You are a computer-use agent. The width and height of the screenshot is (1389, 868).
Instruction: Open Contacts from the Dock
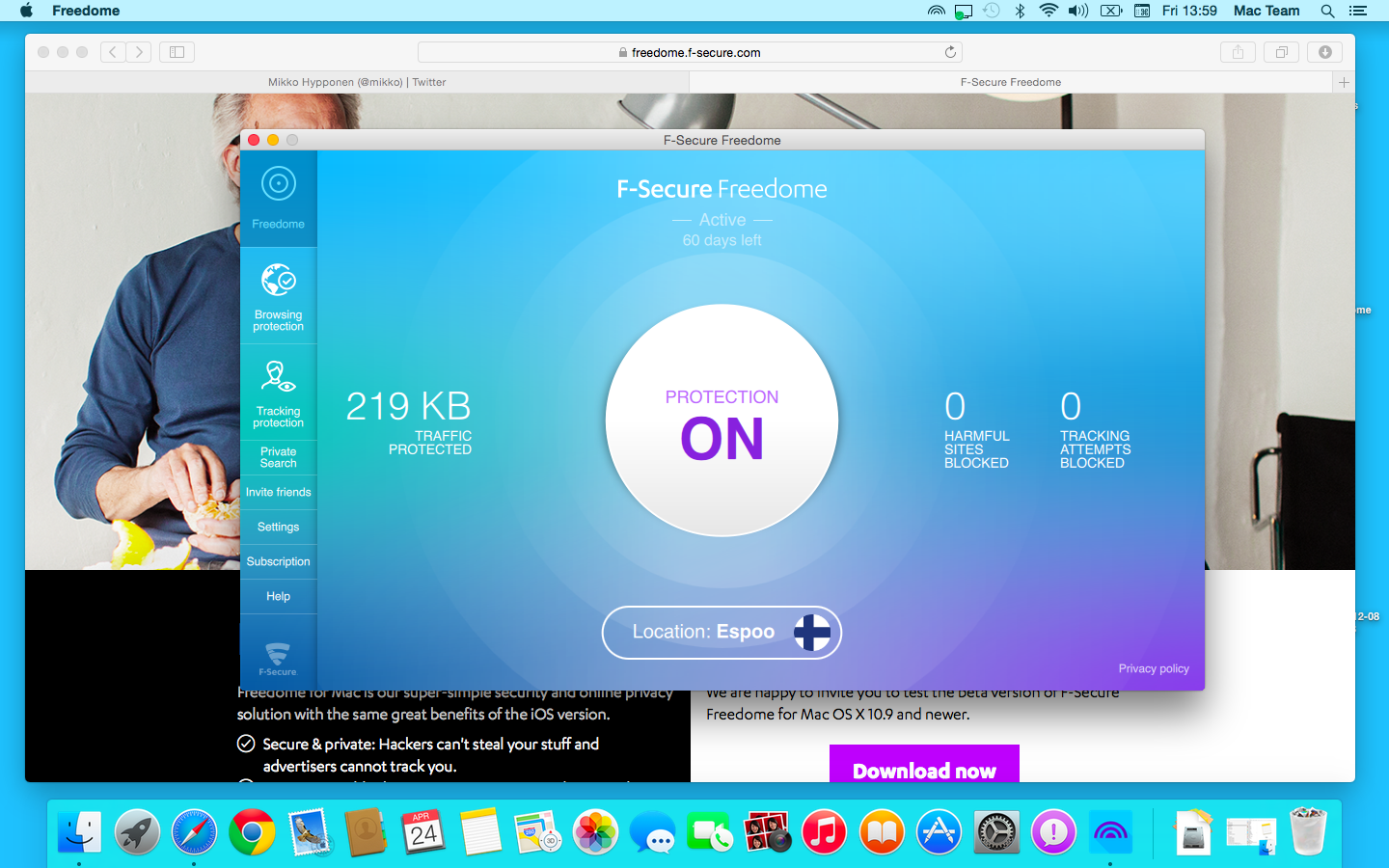pyautogui.click(x=367, y=831)
